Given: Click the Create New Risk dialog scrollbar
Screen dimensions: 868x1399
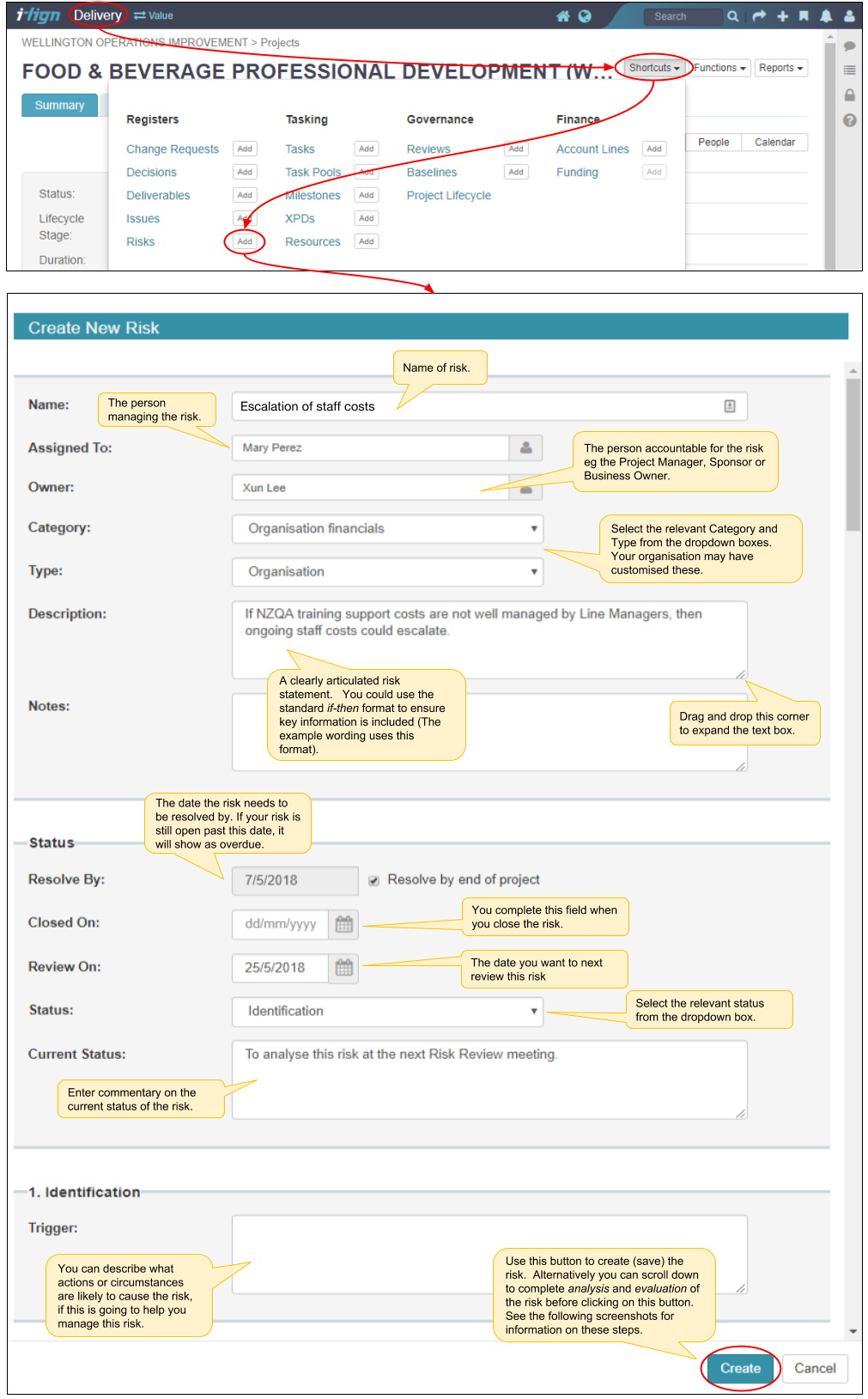Looking at the screenshot, I should pos(853,455).
